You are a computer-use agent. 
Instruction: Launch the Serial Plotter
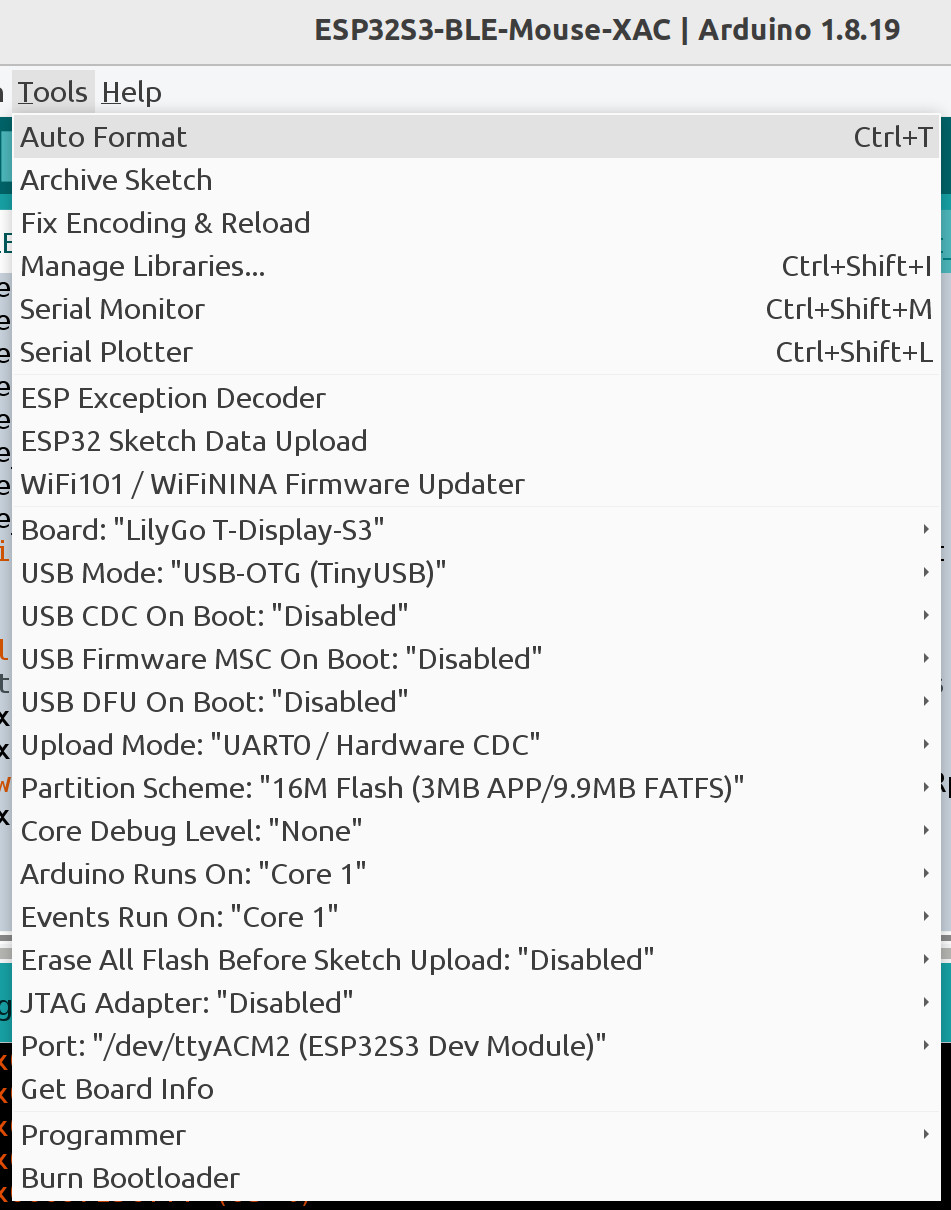[x=476, y=352]
